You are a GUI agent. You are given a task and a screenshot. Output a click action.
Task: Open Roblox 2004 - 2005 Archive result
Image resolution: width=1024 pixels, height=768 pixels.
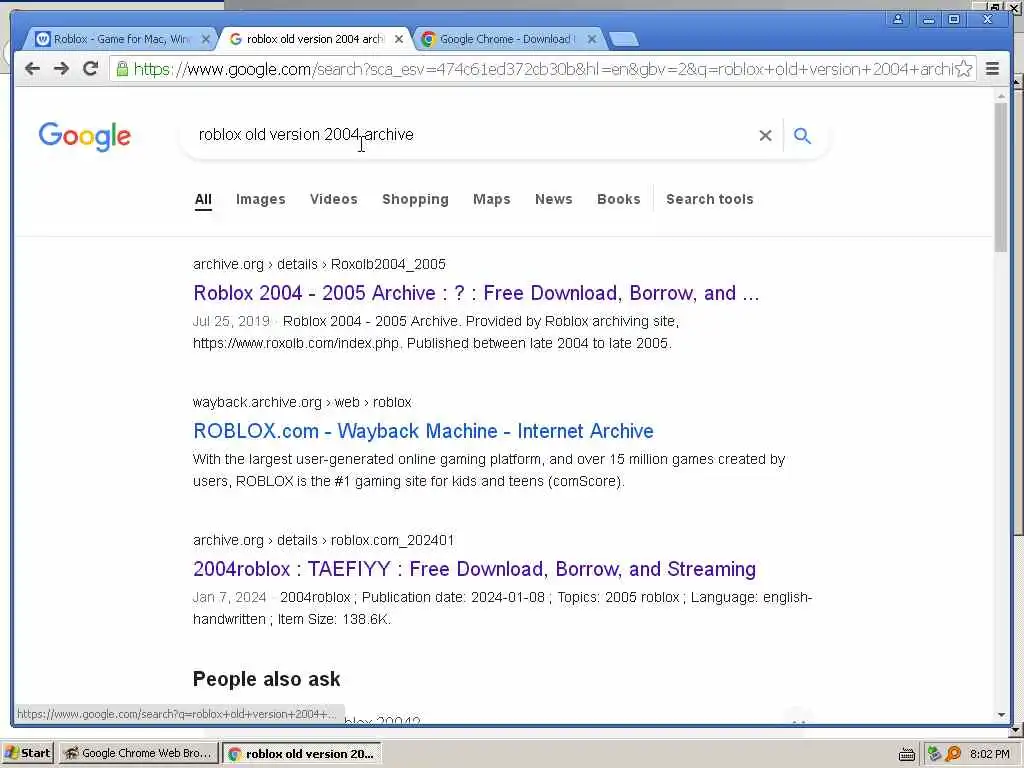coord(476,293)
